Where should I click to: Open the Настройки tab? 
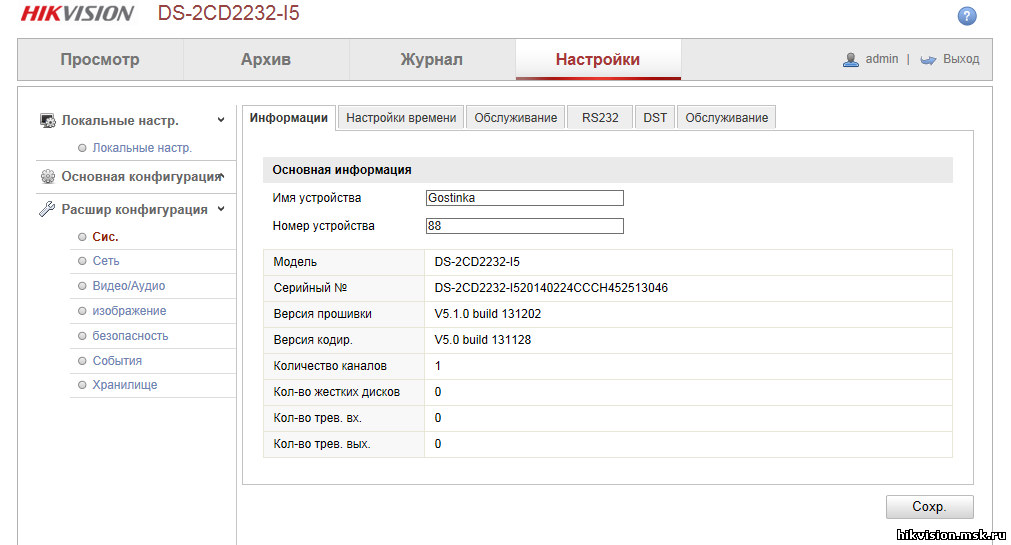[x=598, y=59]
